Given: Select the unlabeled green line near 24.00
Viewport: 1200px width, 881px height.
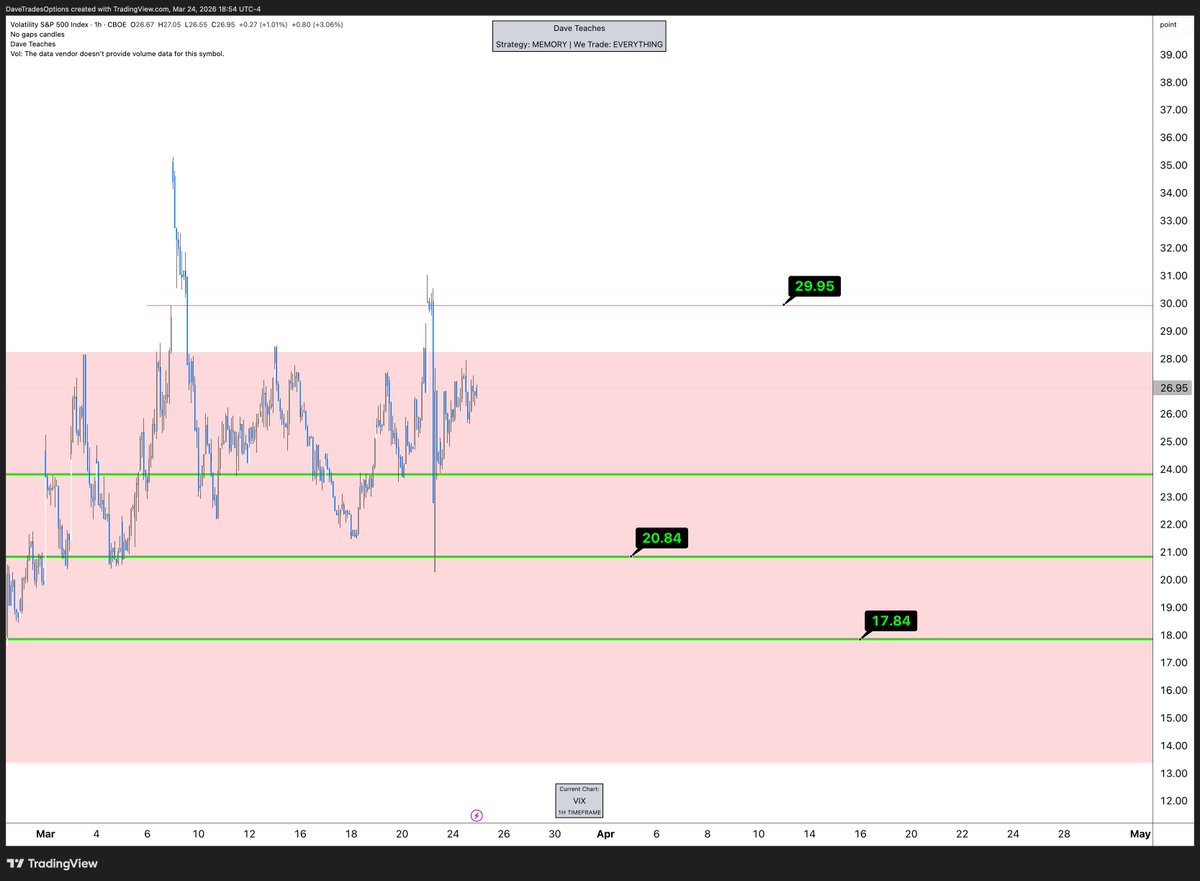Looking at the screenshot, I should tap(577, 474).
